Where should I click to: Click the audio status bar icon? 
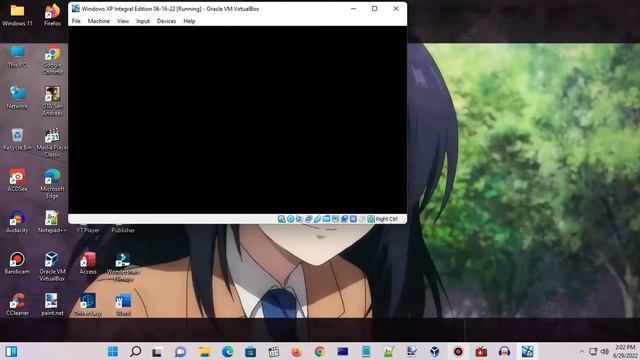(299, 219)
